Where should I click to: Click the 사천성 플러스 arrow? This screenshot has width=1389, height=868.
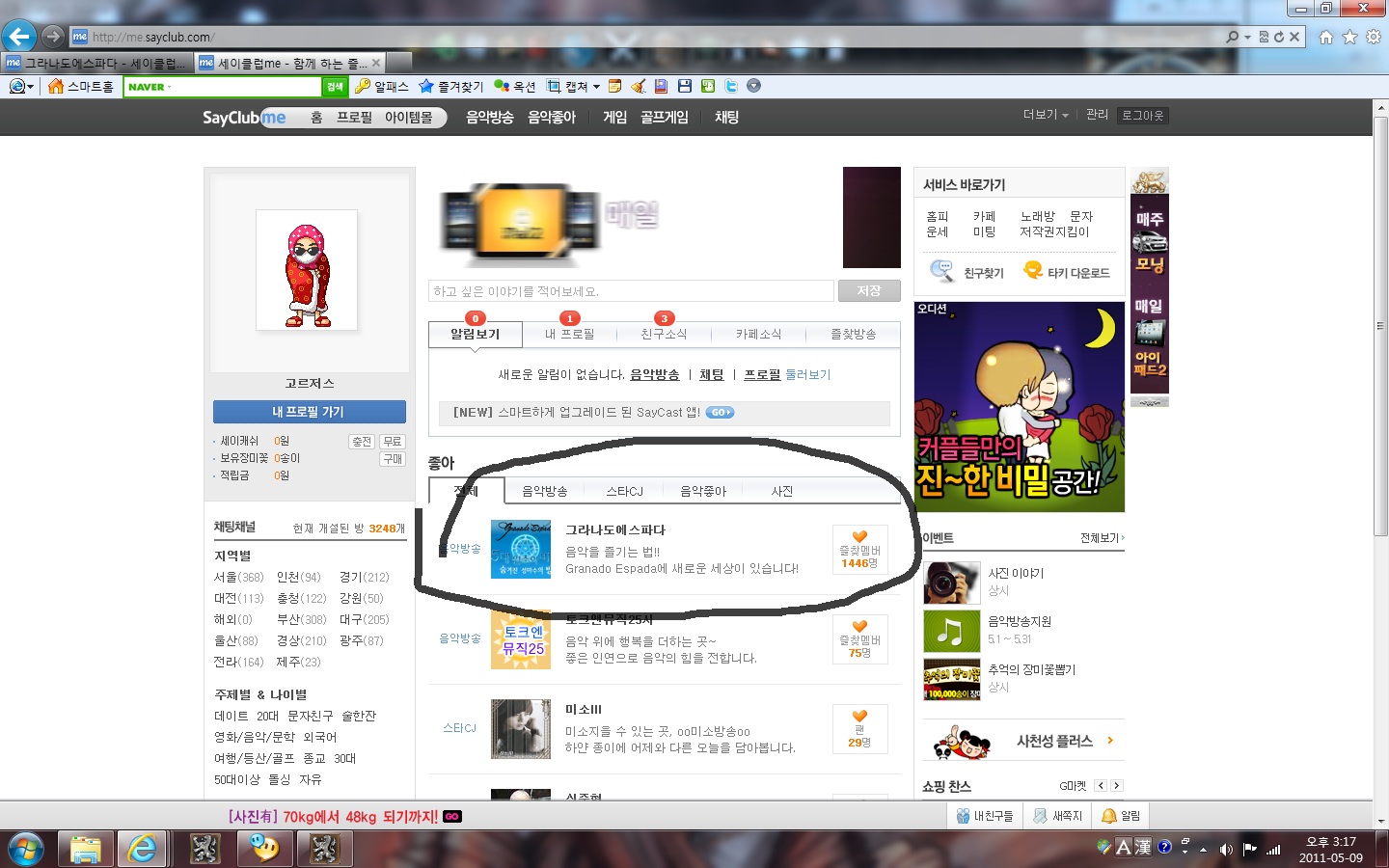[x=1110, y=741]
